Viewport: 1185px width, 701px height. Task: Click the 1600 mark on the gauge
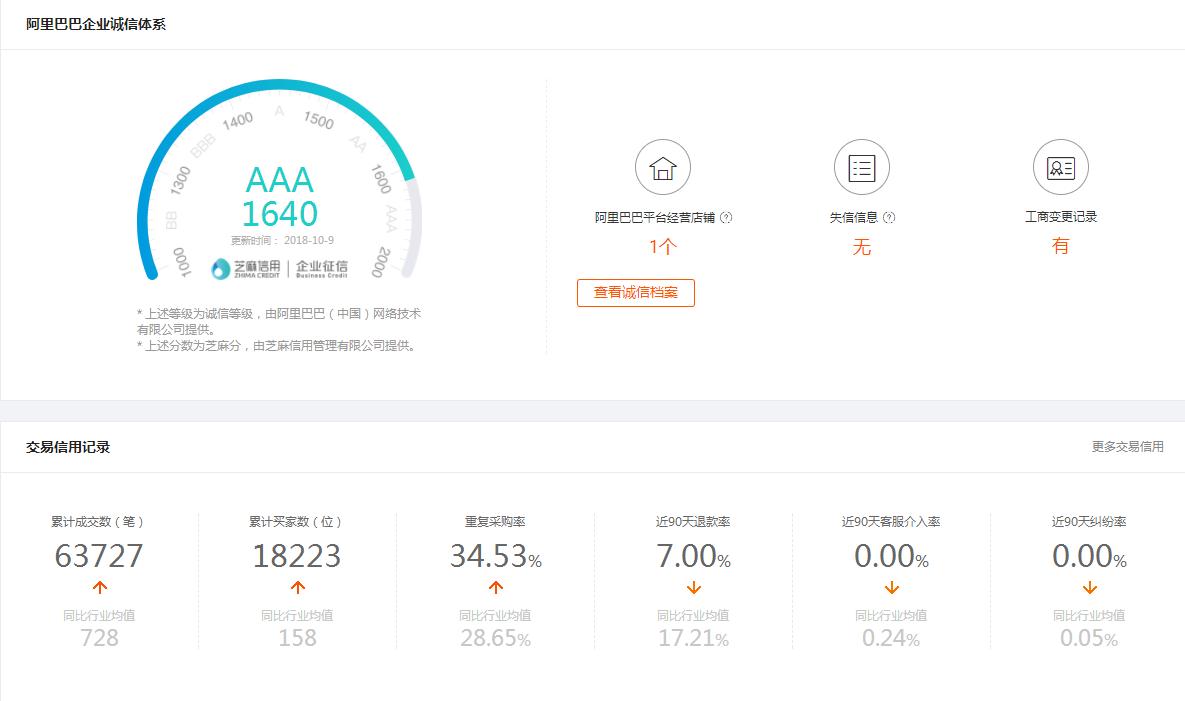381,179
